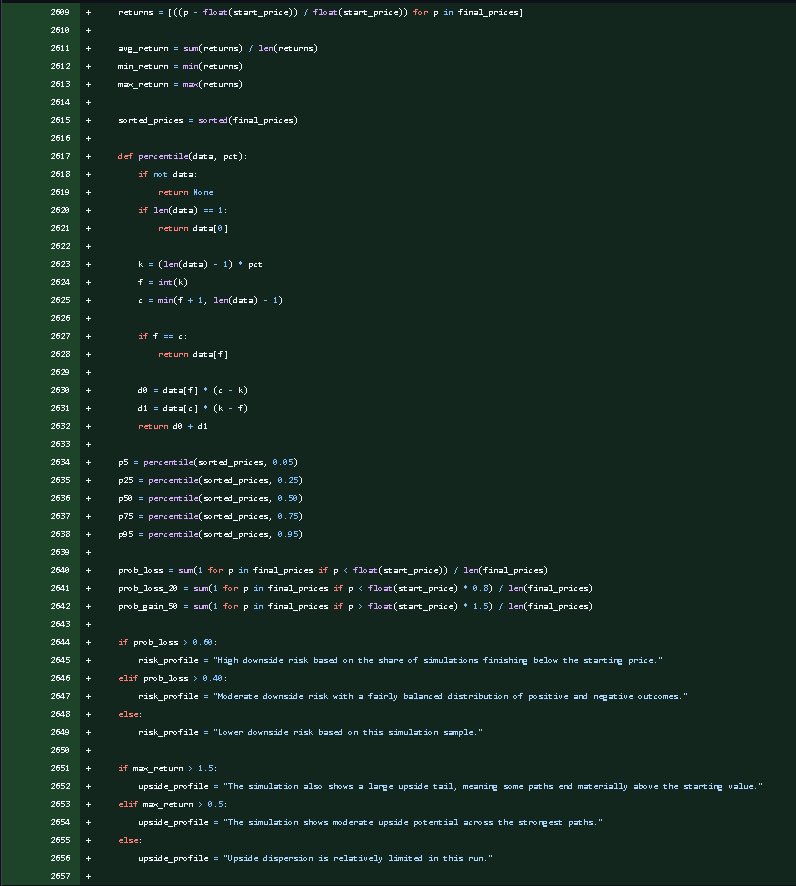Click the plus marker on line 2649

88,732
